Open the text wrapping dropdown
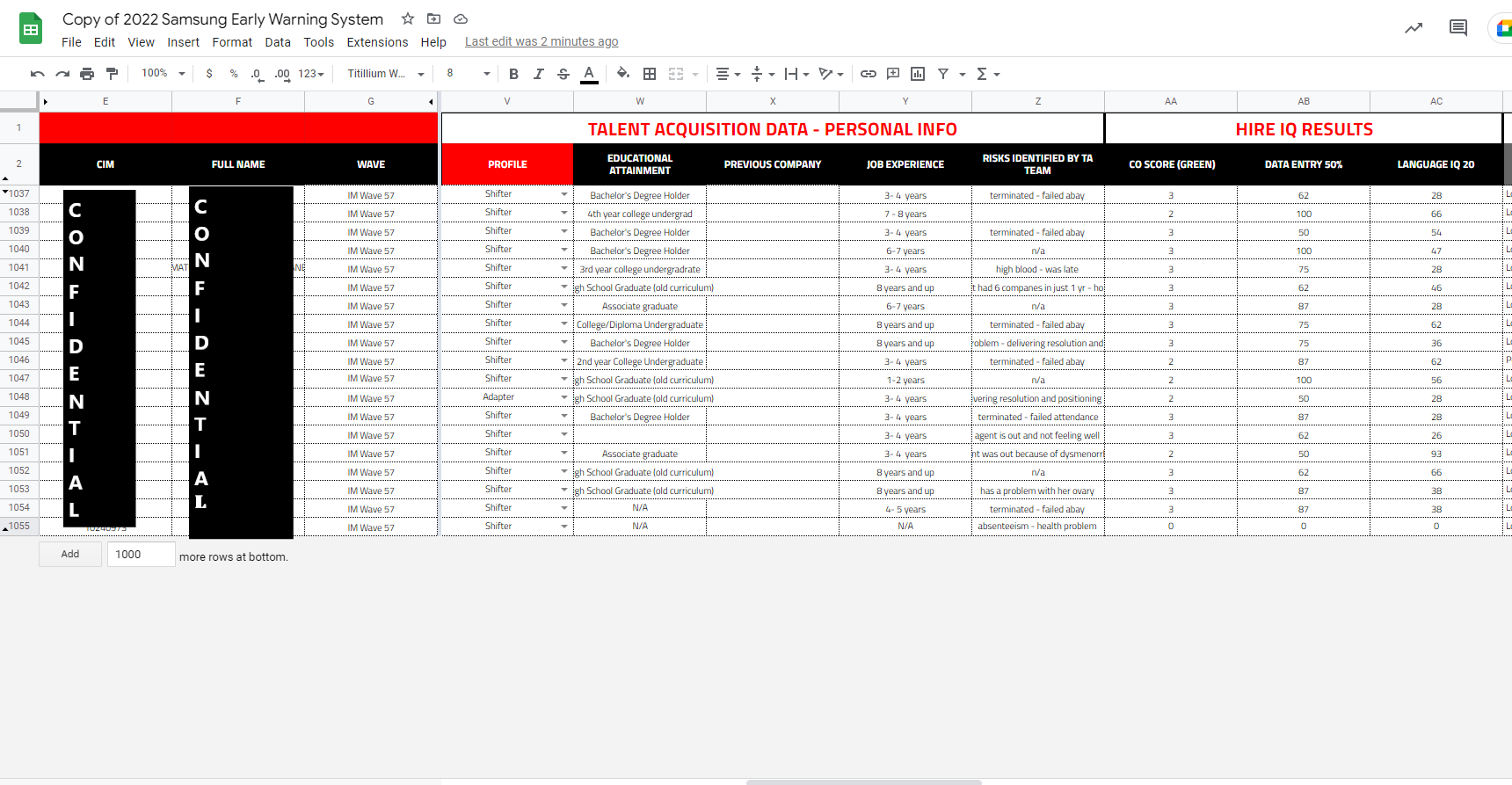This screenshot has height=785, width=1512. pos(796,74)
